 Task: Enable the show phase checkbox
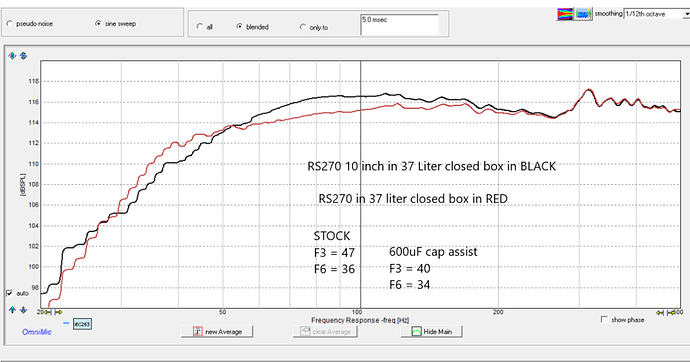(604, 319)
